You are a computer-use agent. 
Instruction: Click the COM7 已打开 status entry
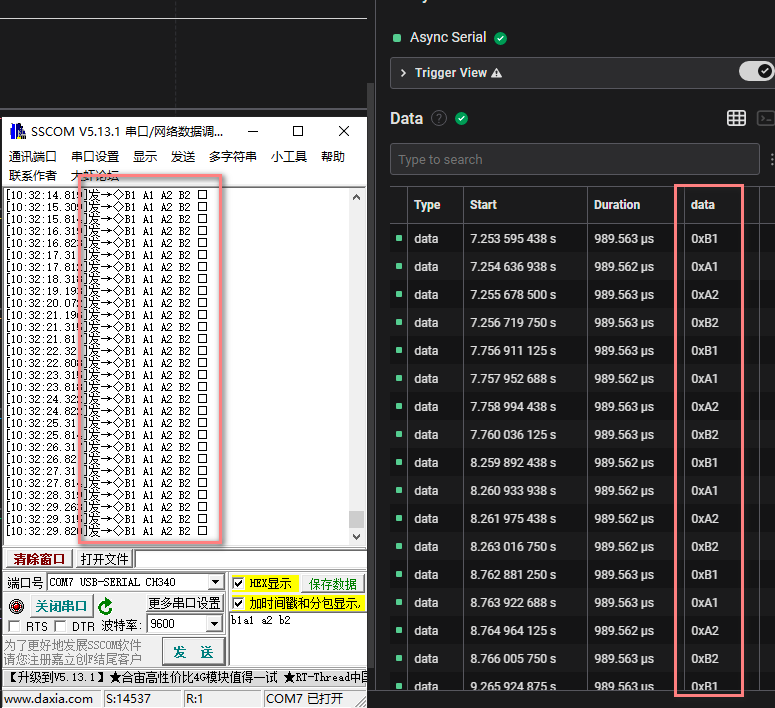[x=304, y=699]
